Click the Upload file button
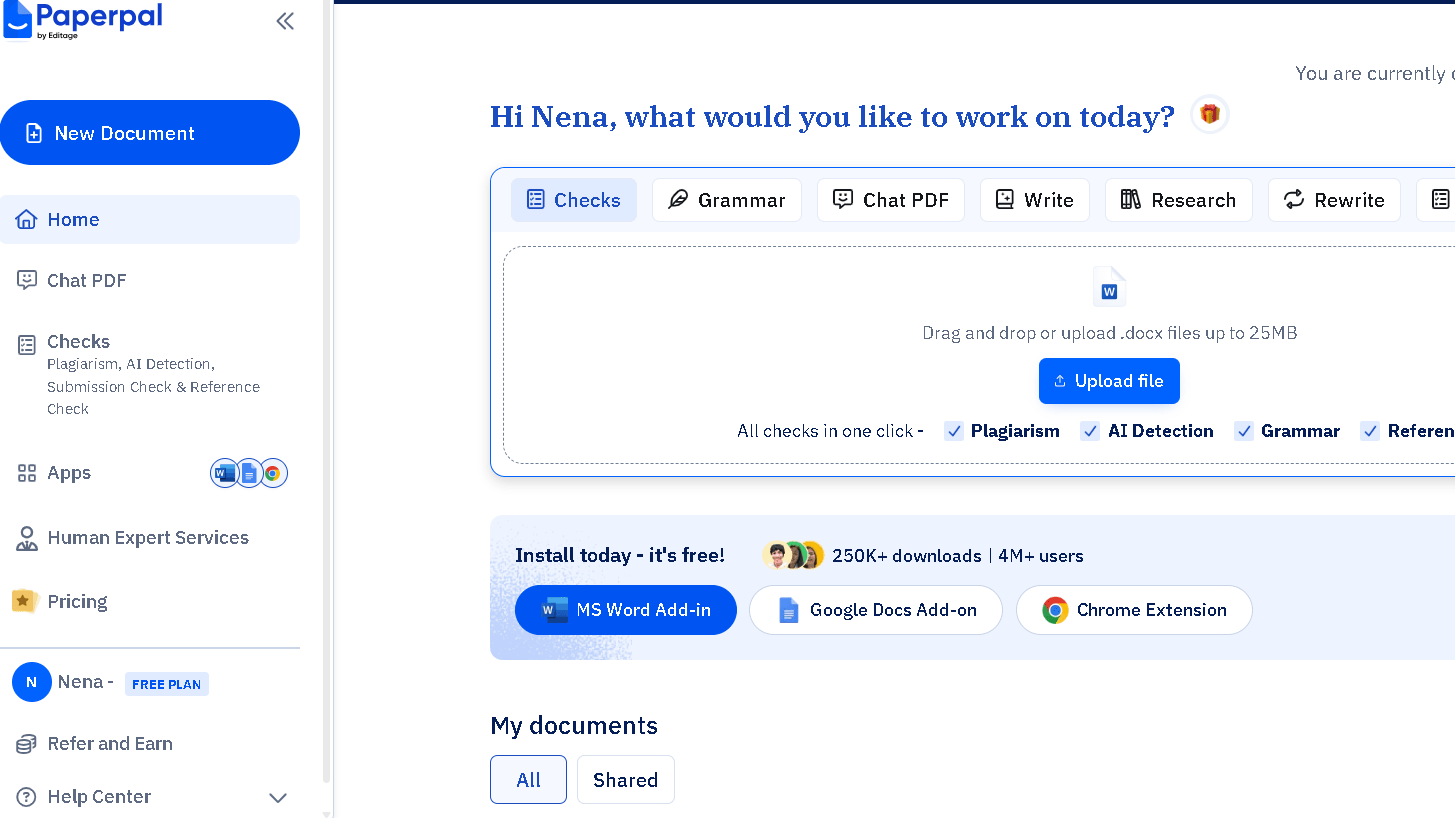 1109,381
